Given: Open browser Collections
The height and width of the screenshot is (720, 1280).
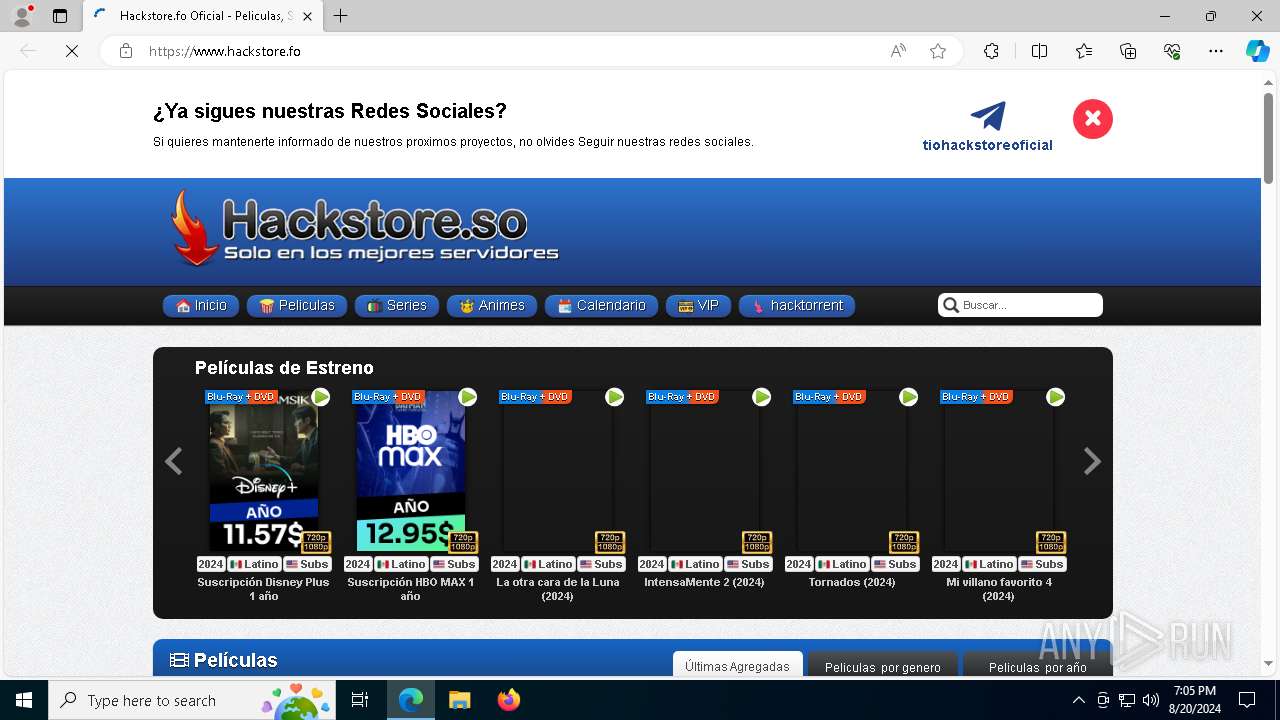Looking at the screenshot, I should click(x=1128, y=51).
